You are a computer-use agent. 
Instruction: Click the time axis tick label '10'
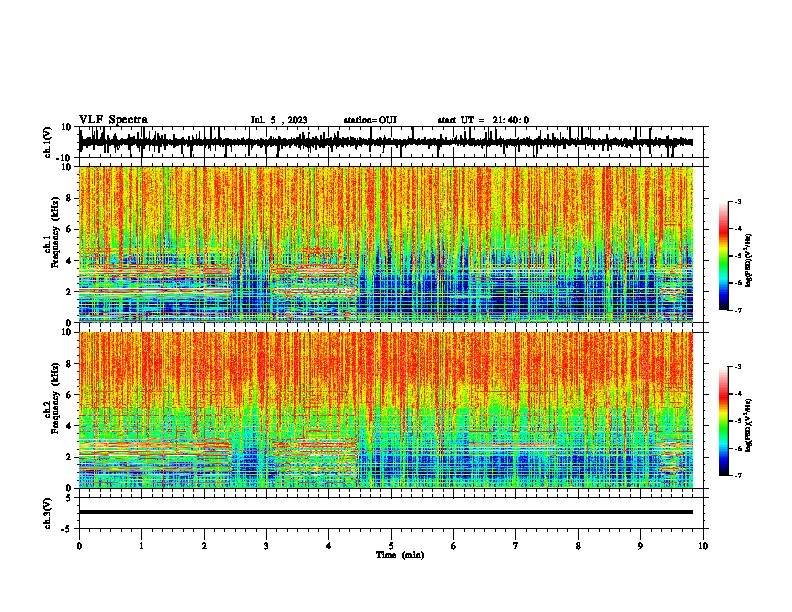(x=703, y=546)
